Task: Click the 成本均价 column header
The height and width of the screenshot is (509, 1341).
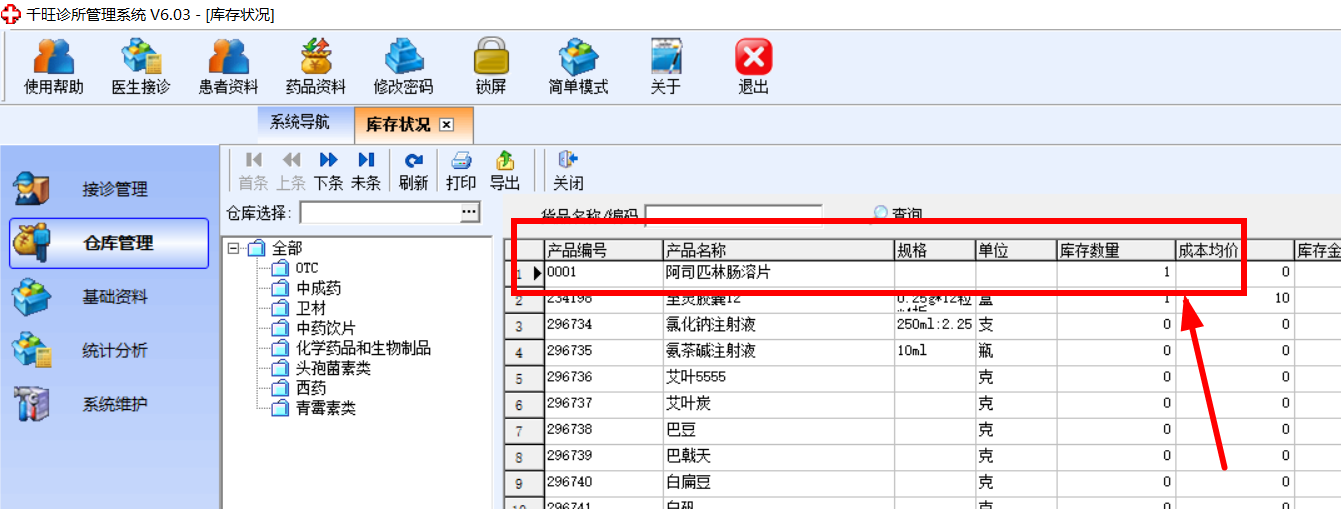Action: click(1235, 250)
